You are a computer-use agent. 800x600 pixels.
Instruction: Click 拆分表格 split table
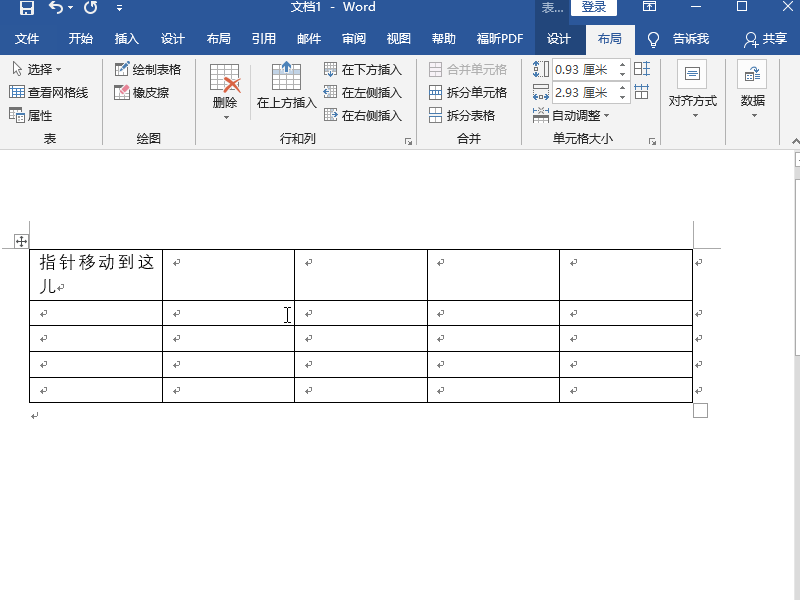click(x=462, y=116)
